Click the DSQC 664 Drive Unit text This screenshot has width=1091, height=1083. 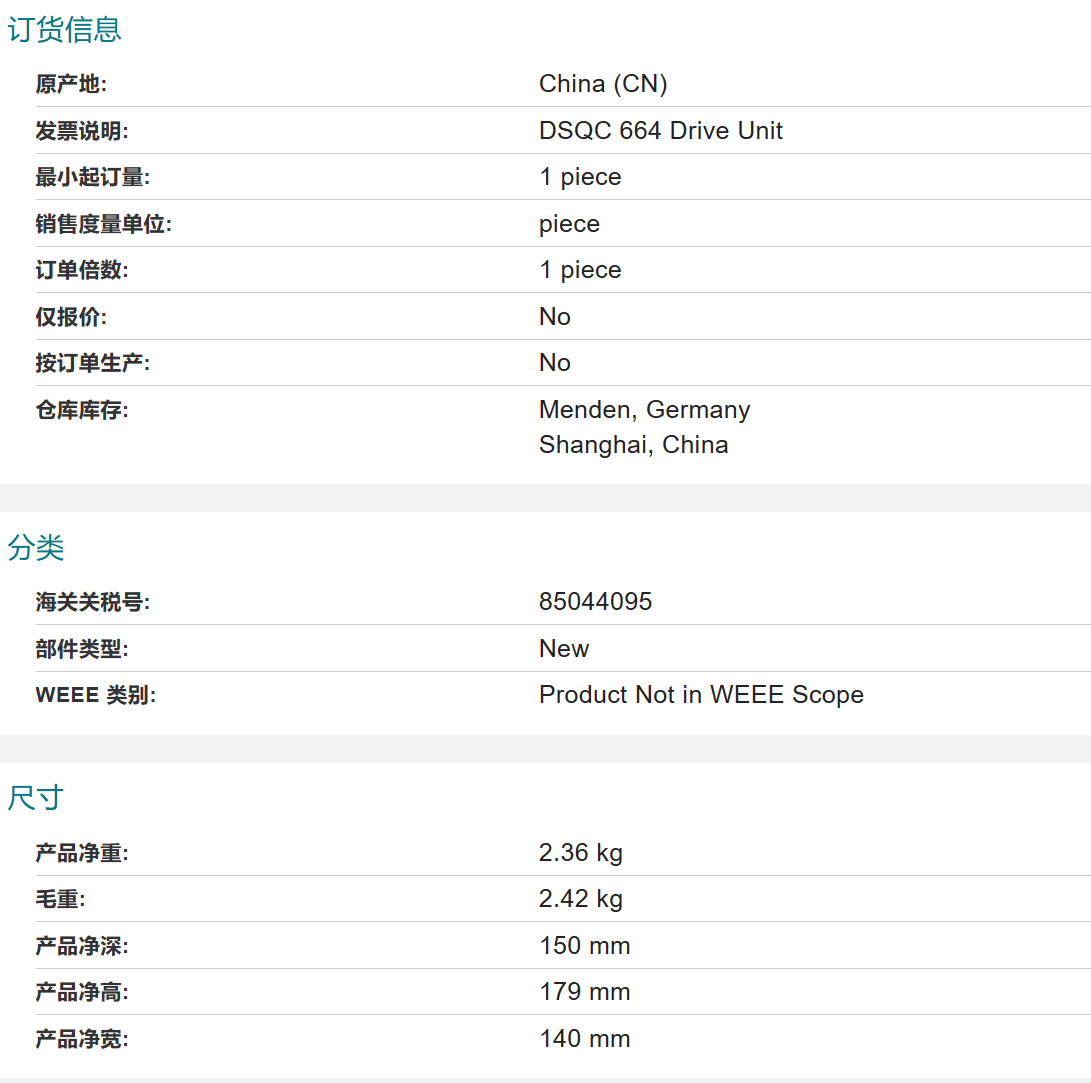pyautogui.click(x=661, y=131)
